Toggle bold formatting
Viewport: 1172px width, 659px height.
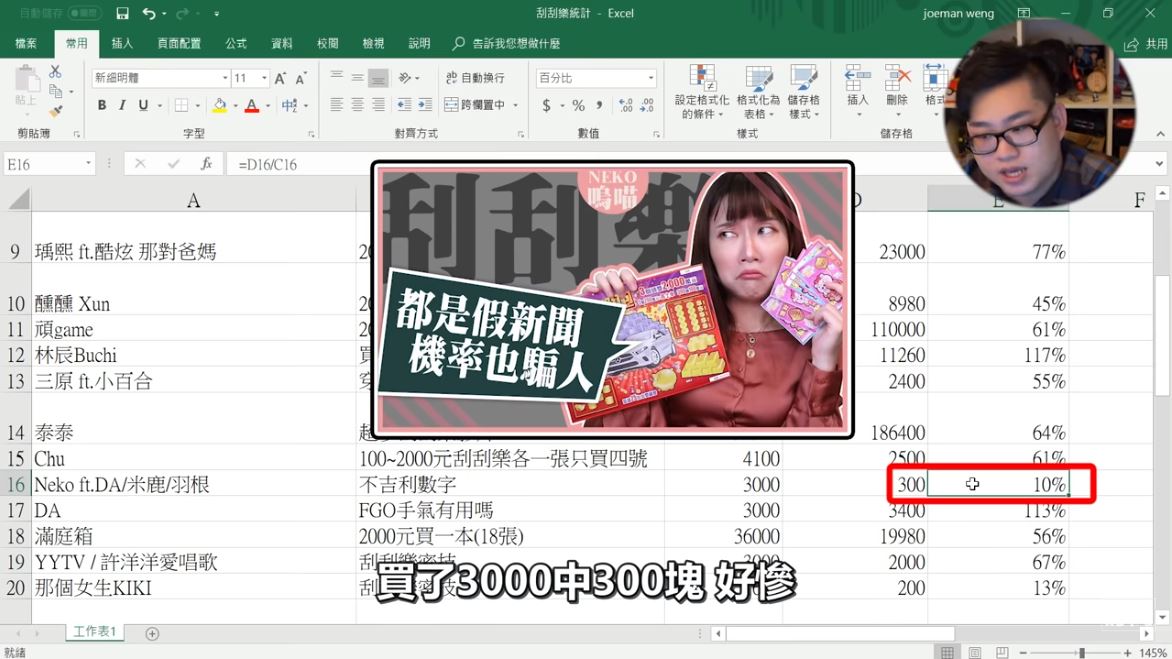click(102, 105)
